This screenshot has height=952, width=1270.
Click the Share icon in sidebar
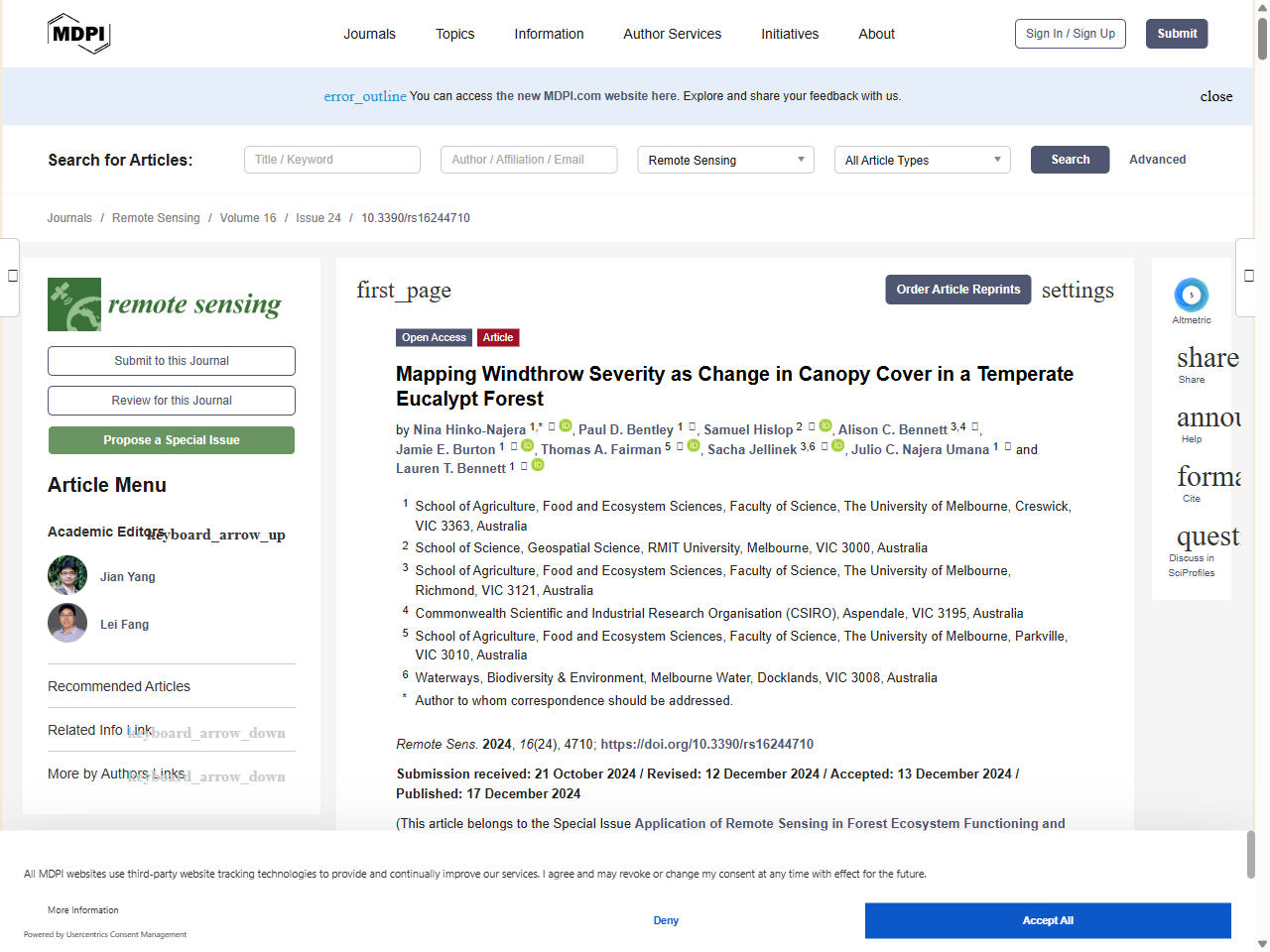point(1206,358)
